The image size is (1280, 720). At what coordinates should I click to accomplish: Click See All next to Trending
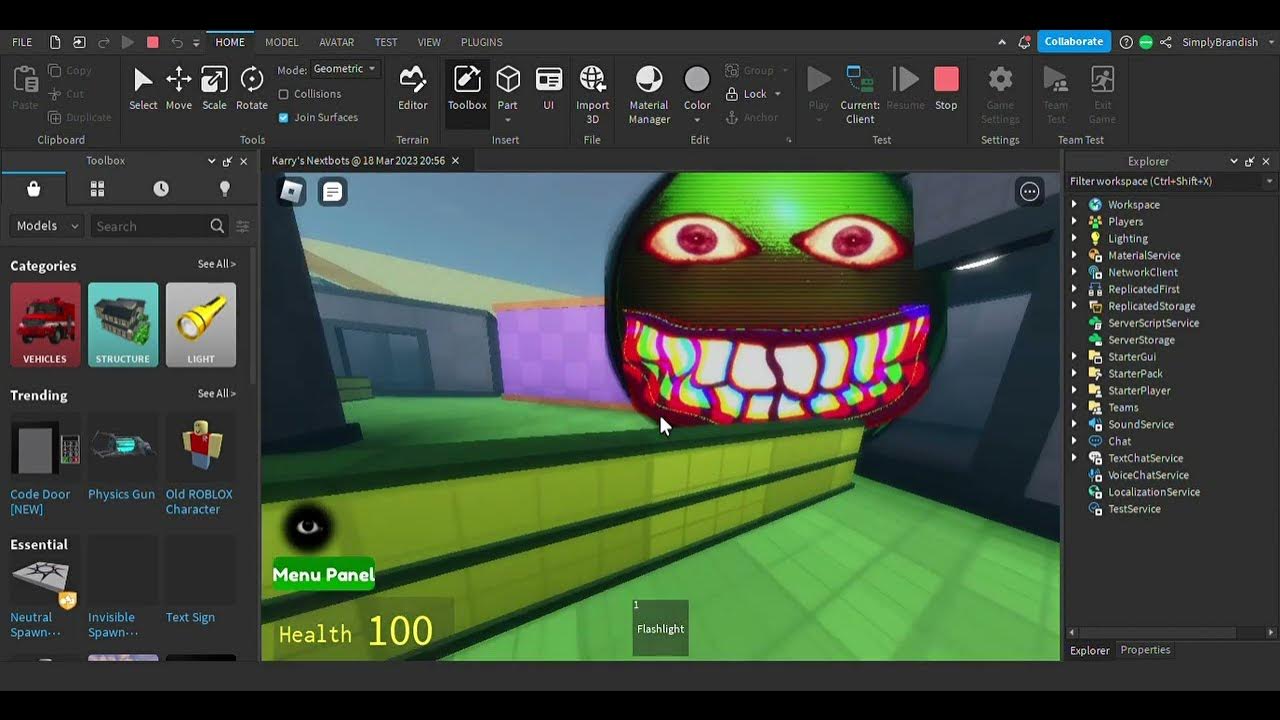[216, 394]
